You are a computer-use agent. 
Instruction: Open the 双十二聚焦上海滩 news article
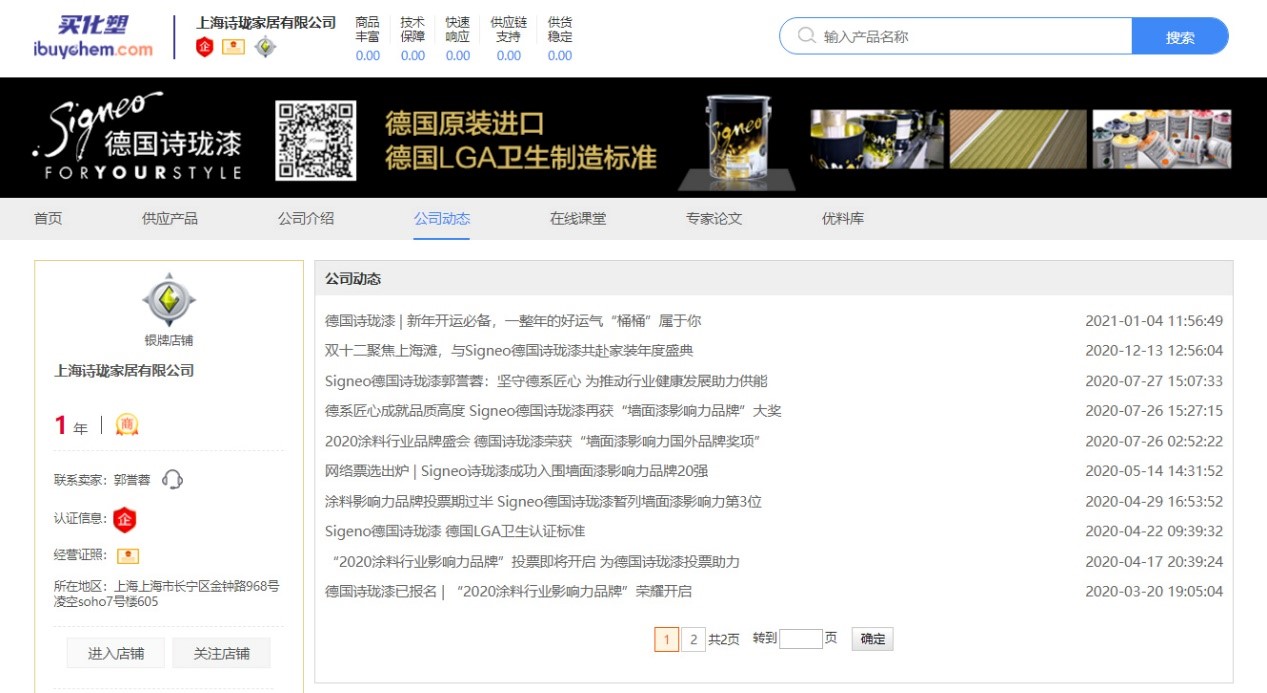click(x=509, y=351)
